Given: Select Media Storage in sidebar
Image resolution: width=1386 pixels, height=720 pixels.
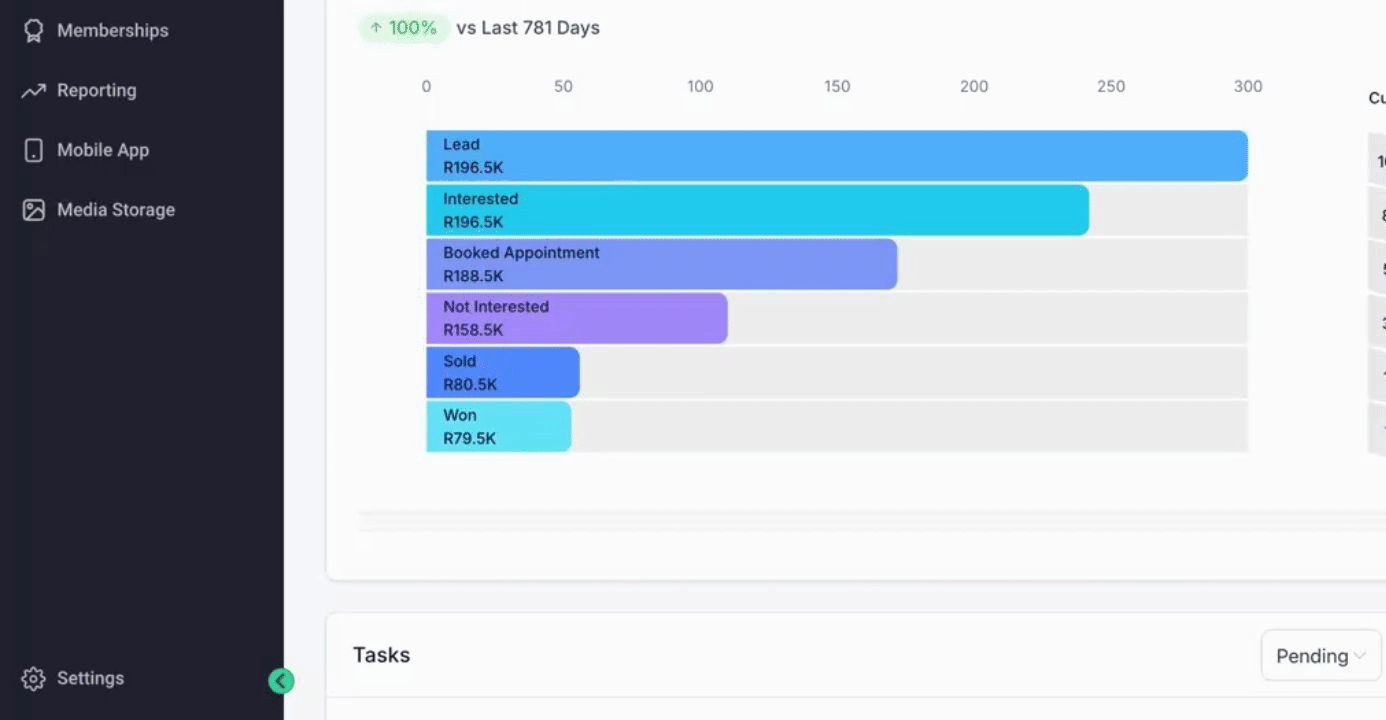Looking at the screenshot, I should (115, 211).
